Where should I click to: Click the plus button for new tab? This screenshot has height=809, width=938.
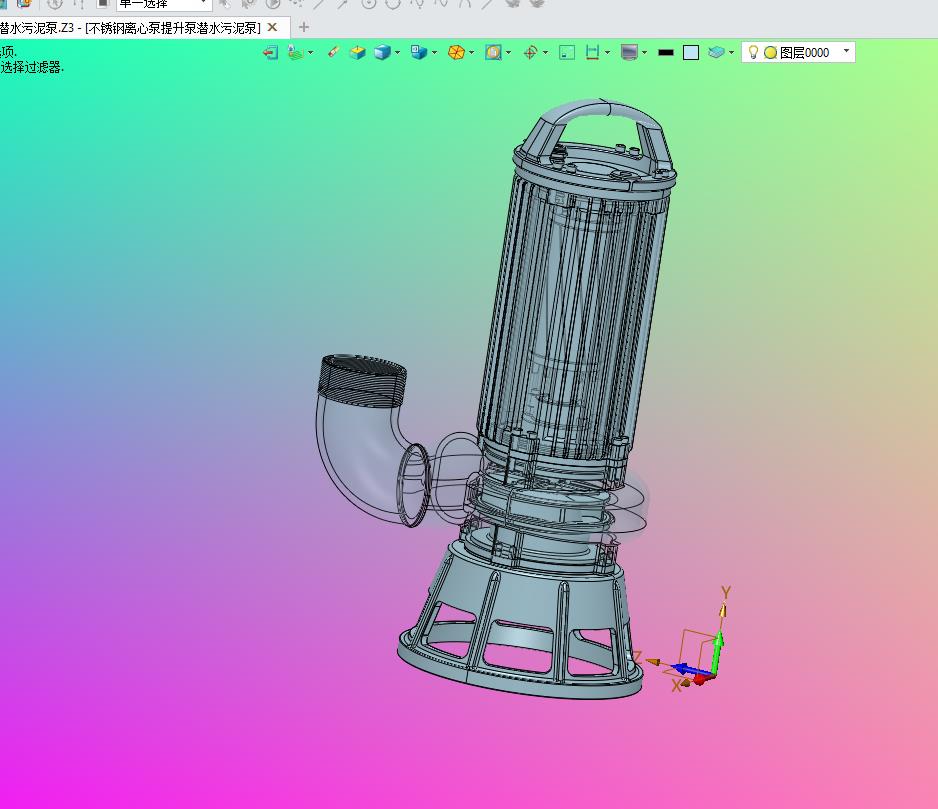[x=304, y=28]
